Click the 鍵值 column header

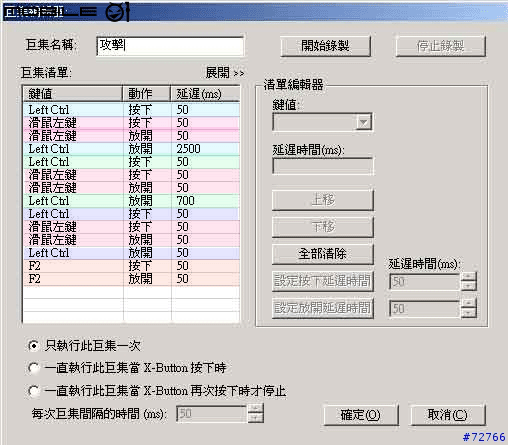click(x=73, y=94)
